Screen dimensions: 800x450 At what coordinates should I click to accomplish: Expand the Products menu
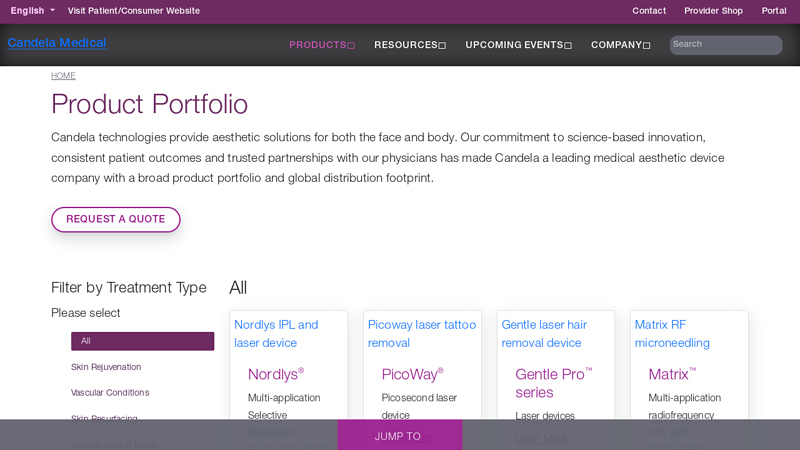point(322,45)
